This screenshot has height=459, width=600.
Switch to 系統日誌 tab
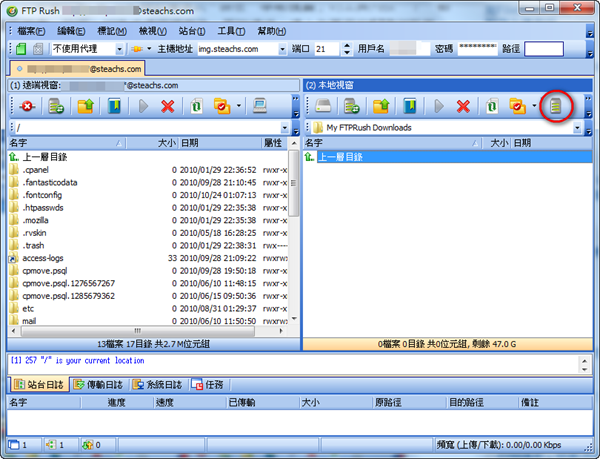pos(157,384)
